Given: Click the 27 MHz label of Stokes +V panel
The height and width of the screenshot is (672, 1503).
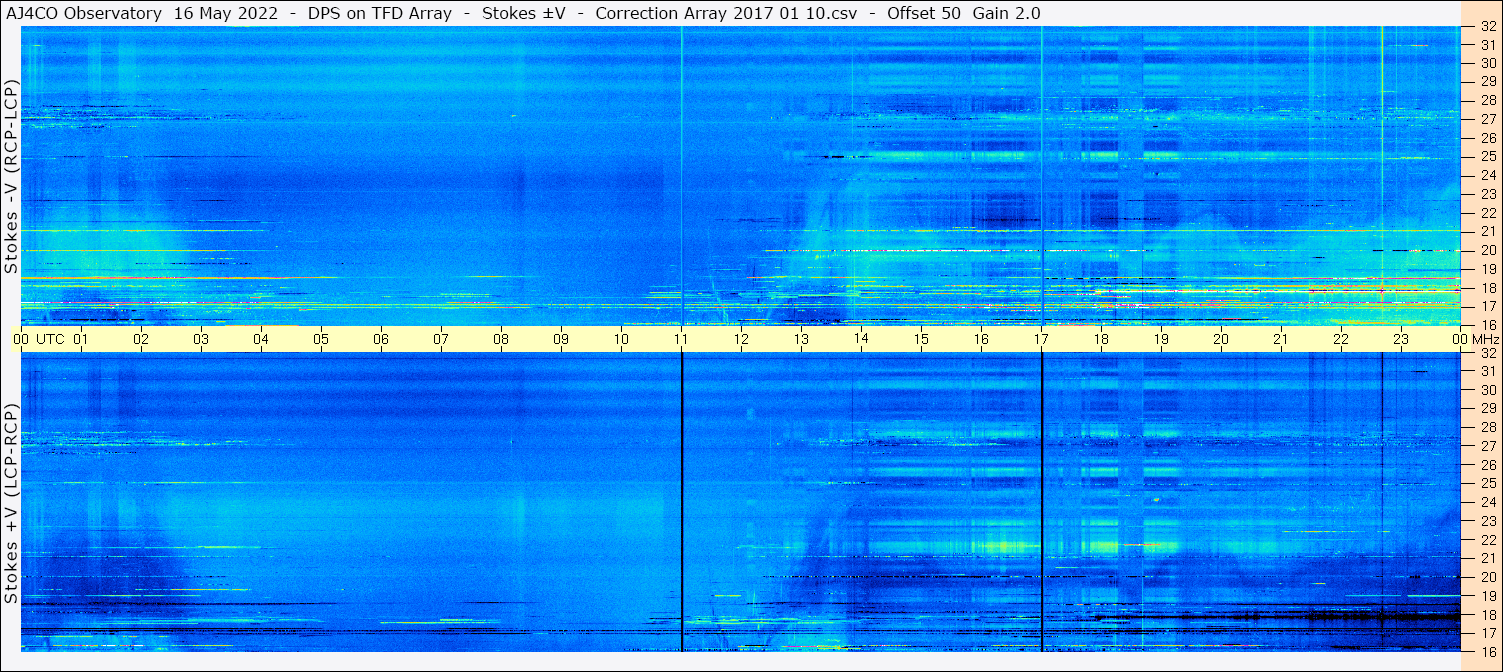Looking at the screenshot, I should pos(1488,446).
